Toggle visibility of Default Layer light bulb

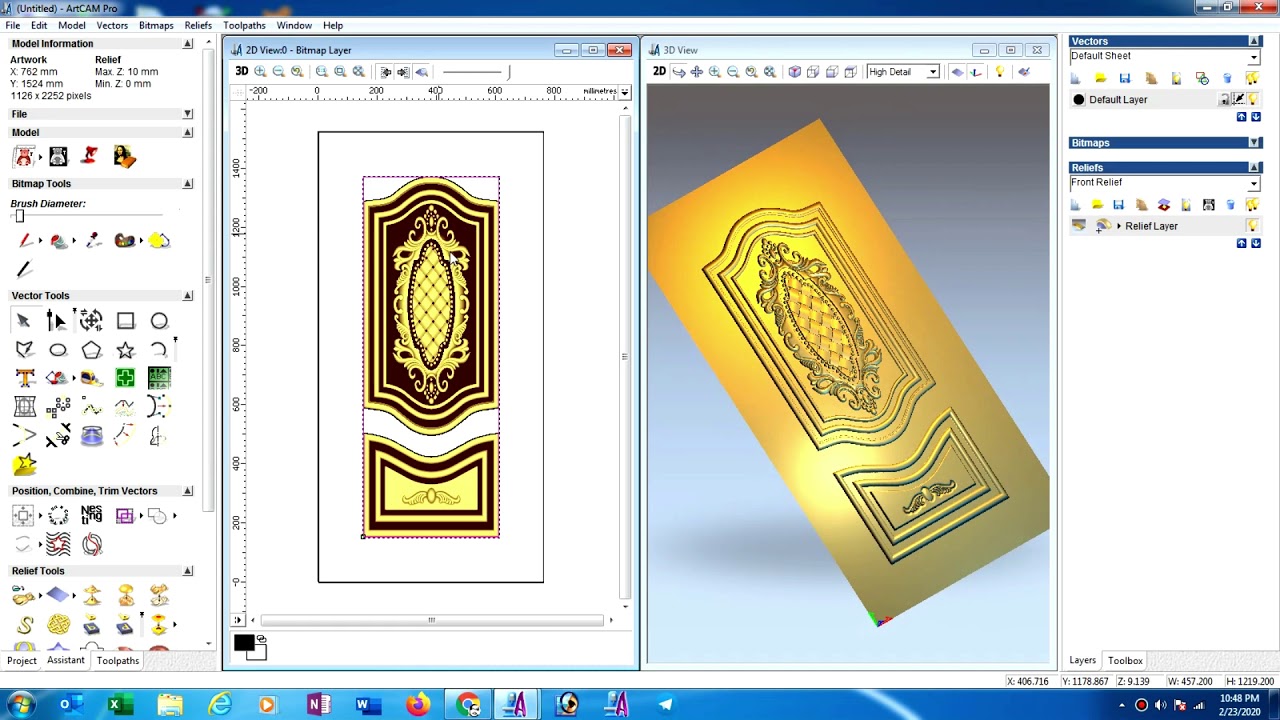pos(1253,99)
